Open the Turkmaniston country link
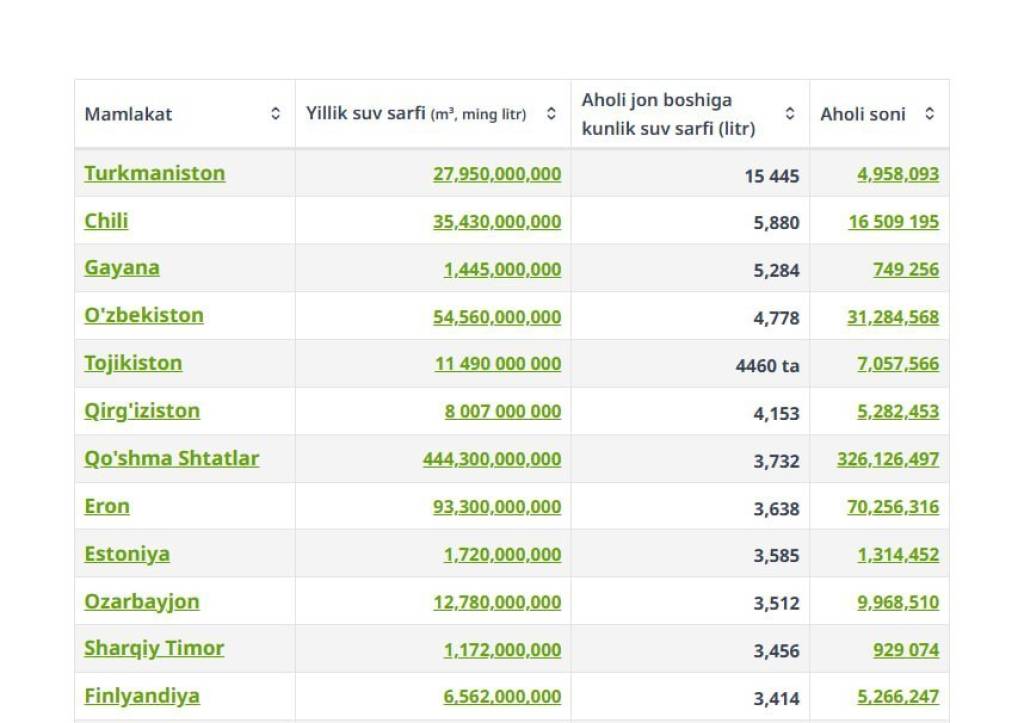The height and width of the screenshot is (723, 1024). pos(154,173)
